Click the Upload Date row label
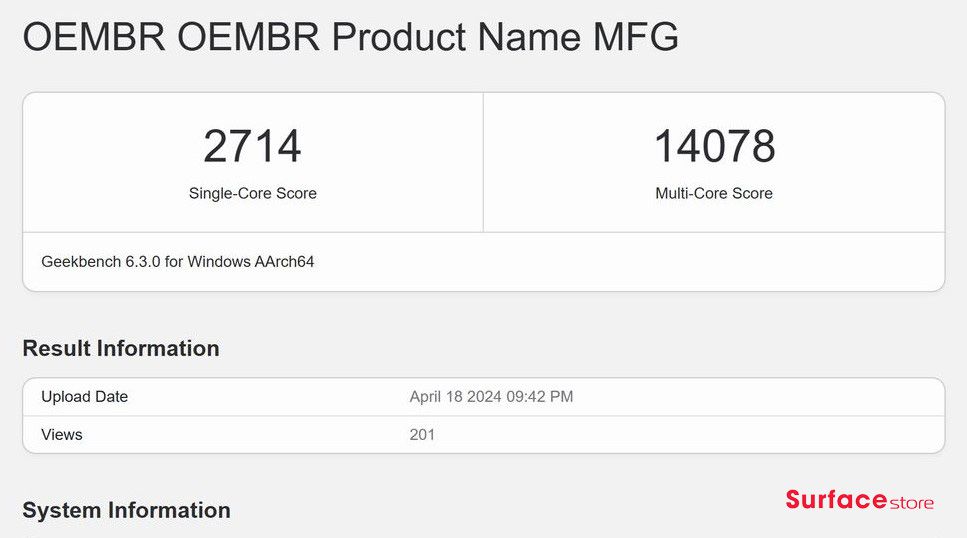Viewport: 967px width, 538px height. click(x=84, y=397)
